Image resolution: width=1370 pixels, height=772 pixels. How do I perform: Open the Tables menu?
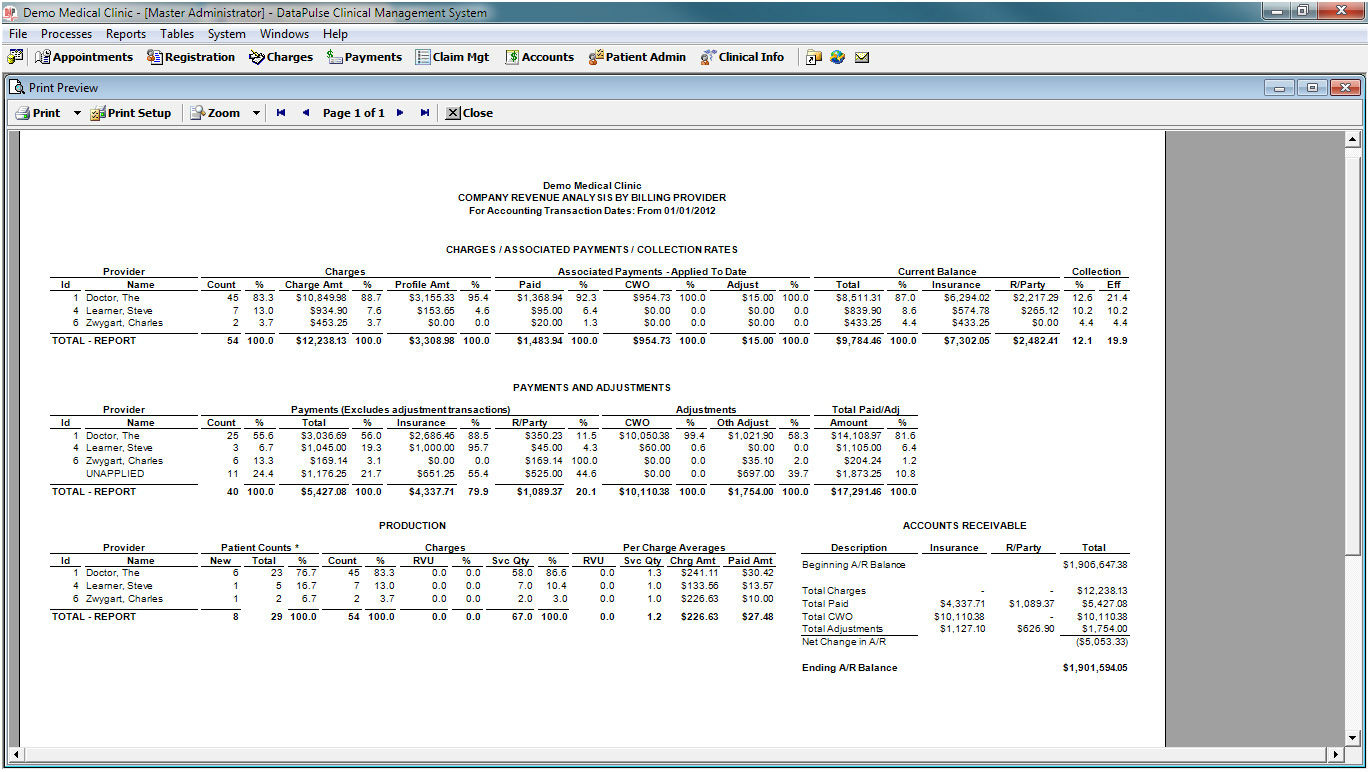point(177,34)
